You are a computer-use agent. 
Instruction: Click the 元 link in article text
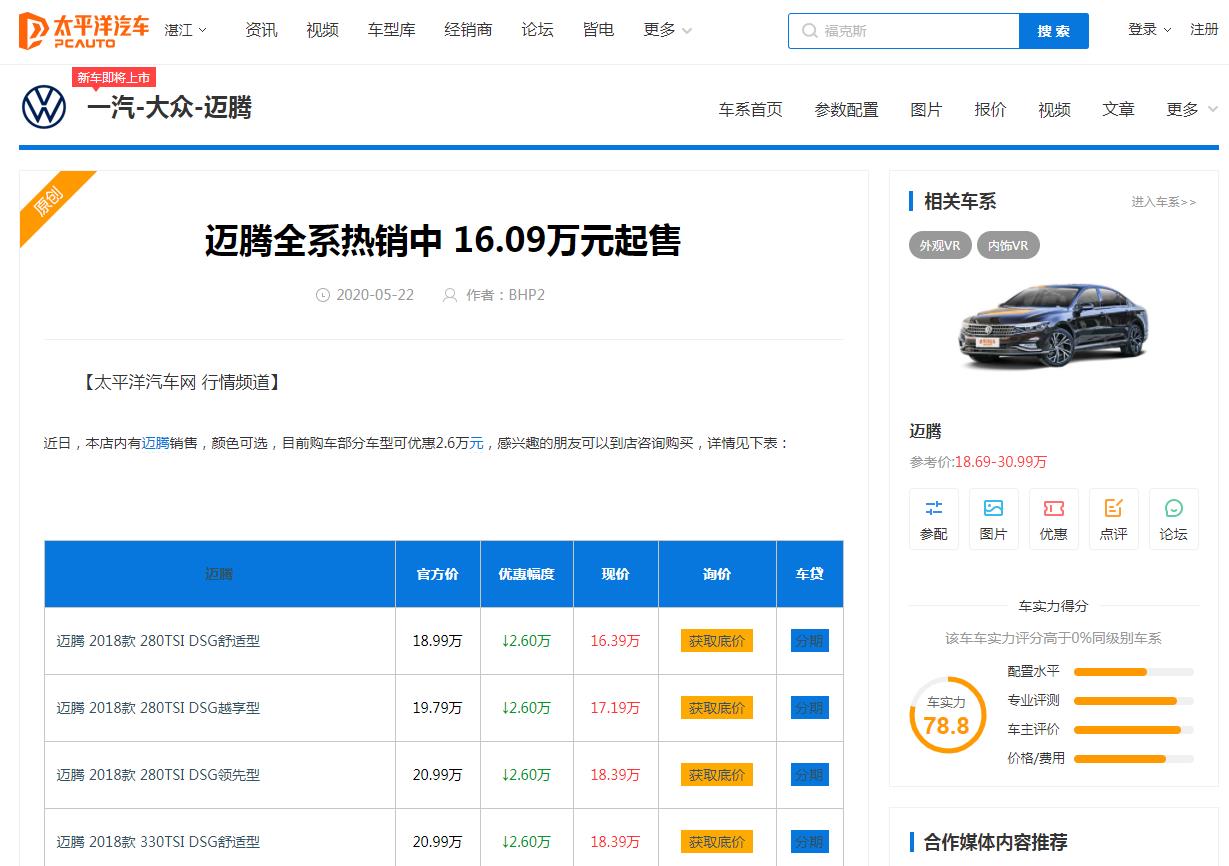click(476, 443)
